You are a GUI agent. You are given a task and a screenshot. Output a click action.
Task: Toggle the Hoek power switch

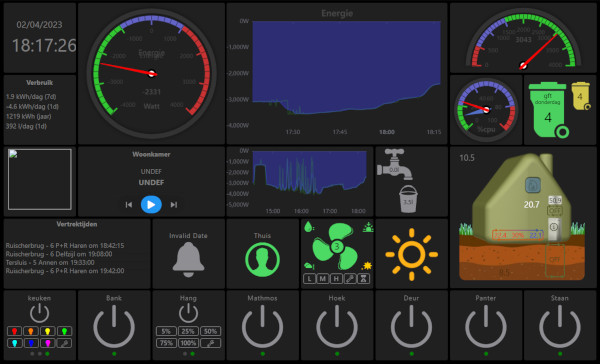(x=337, y=327)
